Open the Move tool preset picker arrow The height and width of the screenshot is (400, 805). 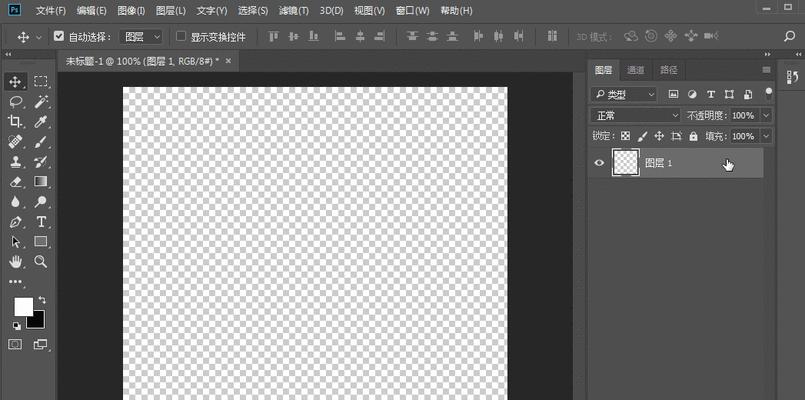(x=39, y=37)
